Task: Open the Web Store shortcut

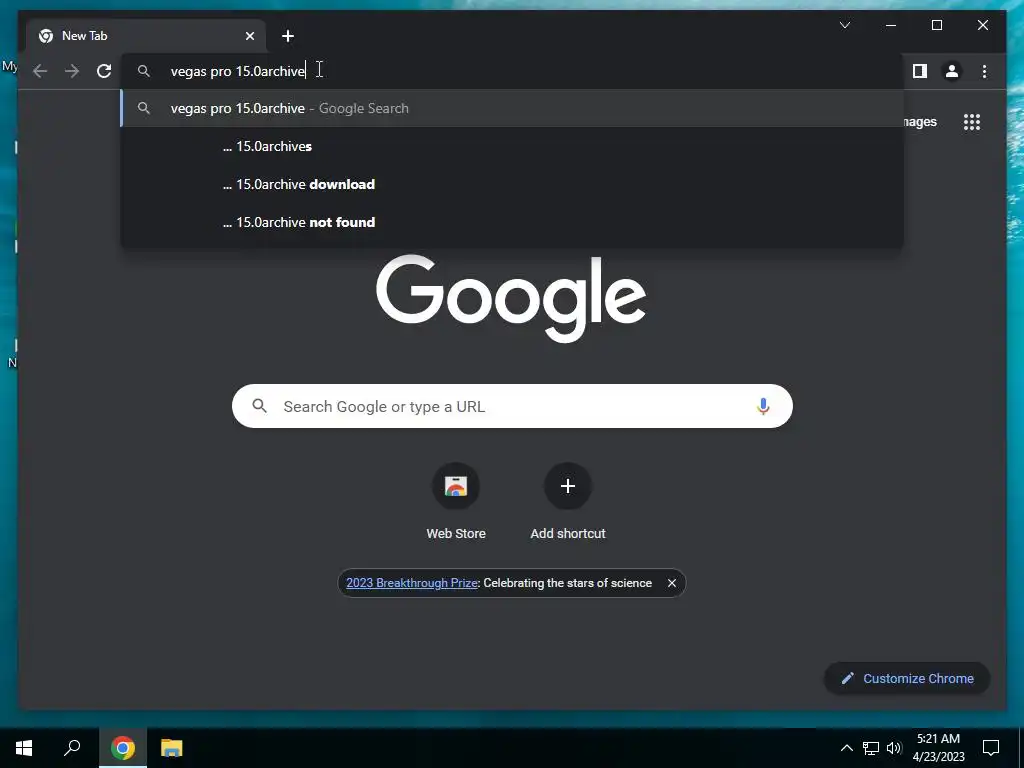Action: 456,503
